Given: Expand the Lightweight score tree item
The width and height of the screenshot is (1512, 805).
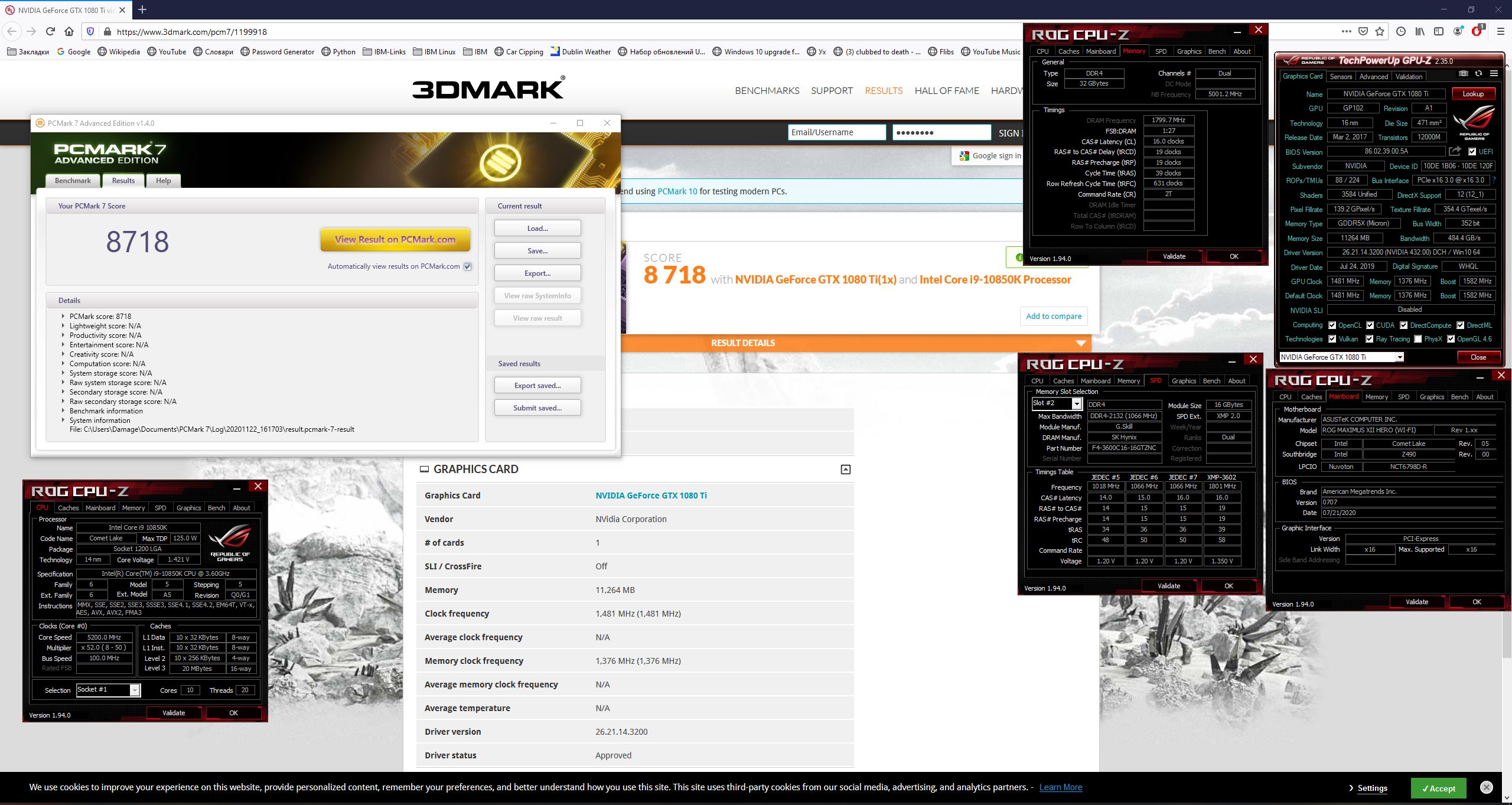Looking at the screenshot, I should click(63, 326).
